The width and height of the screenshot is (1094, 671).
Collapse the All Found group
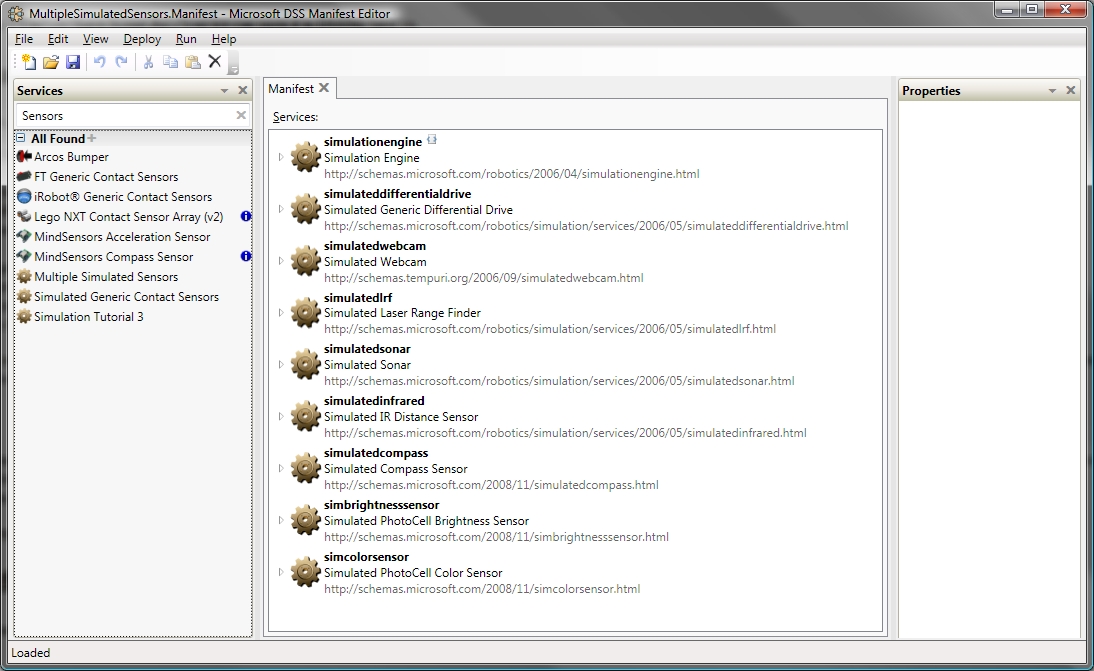[x=21, y=138]
